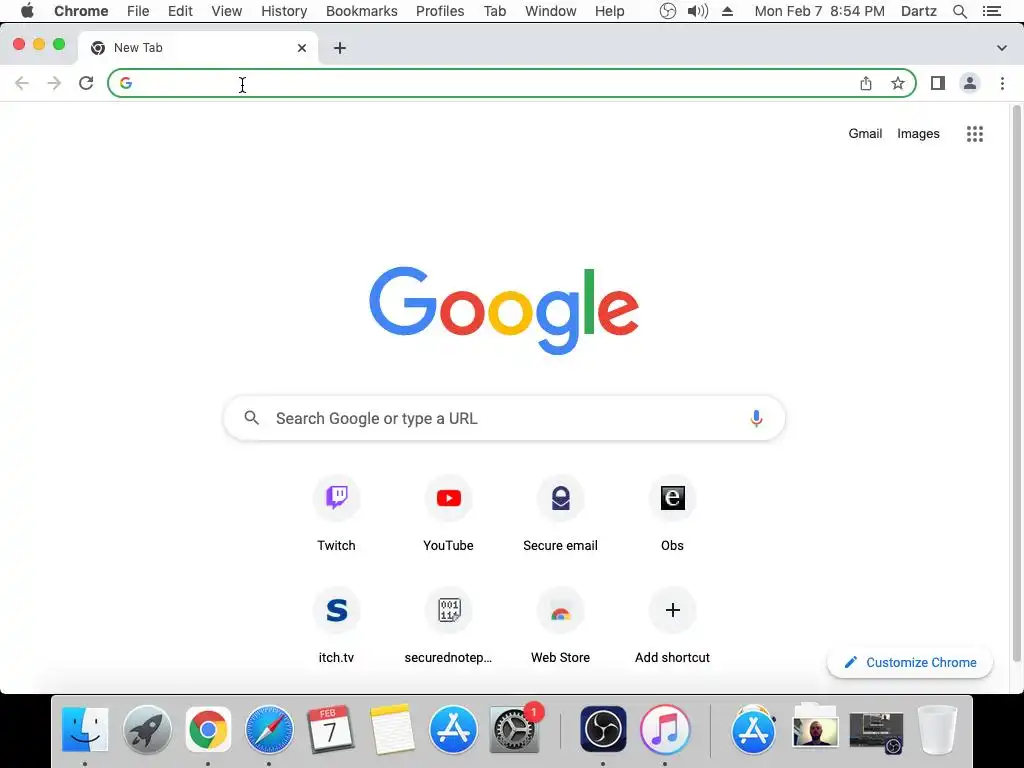The image size is (1024, 768).
Task: Open the side panel
Action: point(938,83)
